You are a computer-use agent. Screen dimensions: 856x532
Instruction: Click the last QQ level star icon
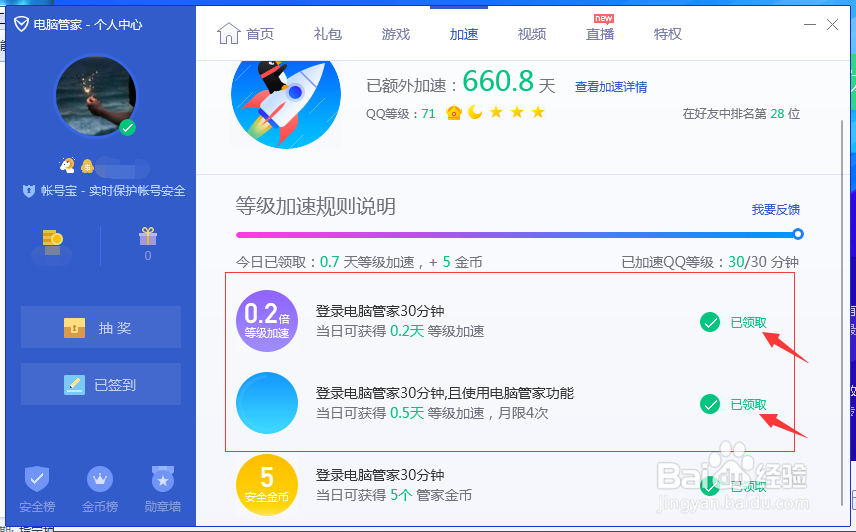538,112
